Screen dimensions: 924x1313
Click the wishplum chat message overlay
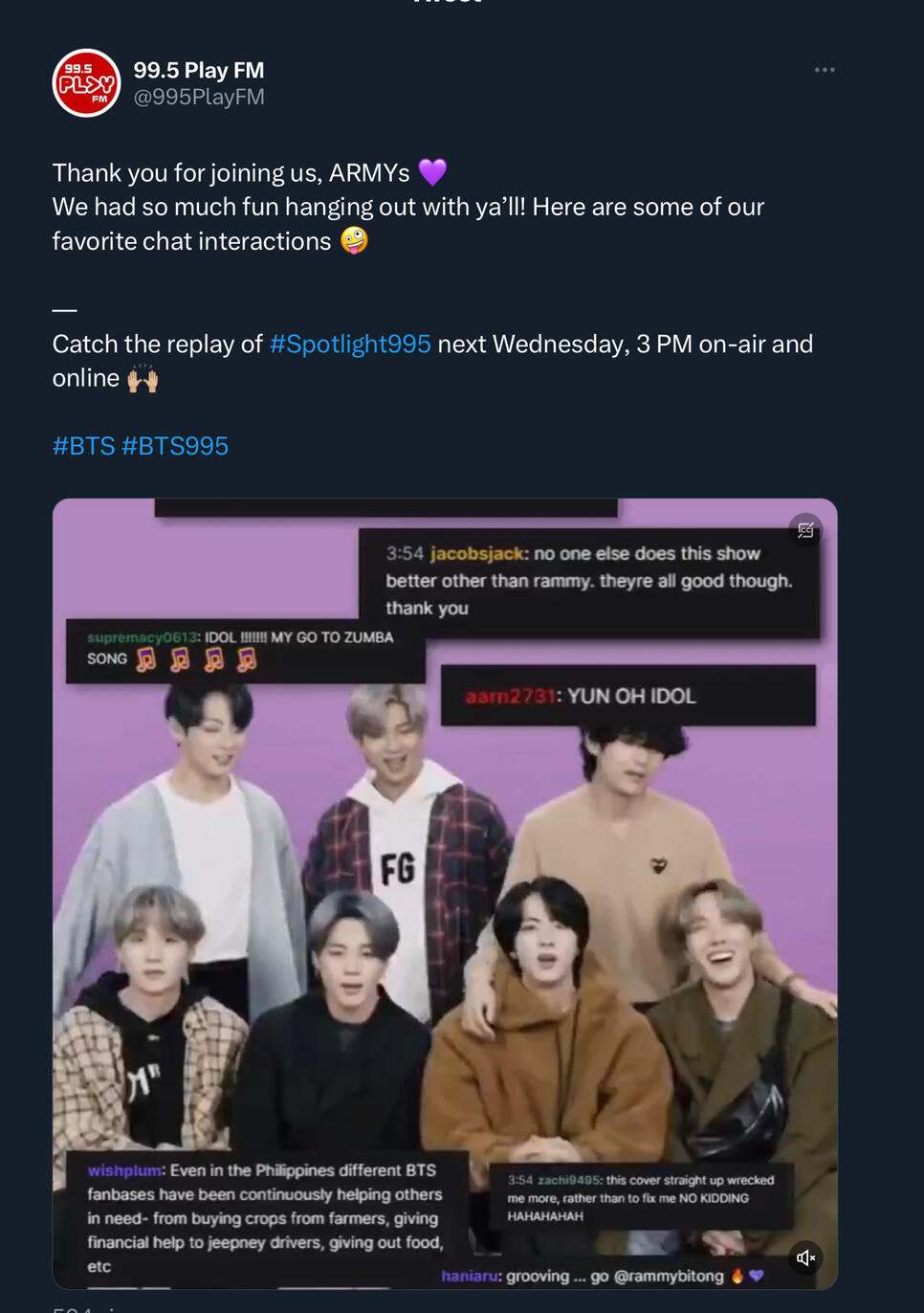click(x=265, y=1217)
